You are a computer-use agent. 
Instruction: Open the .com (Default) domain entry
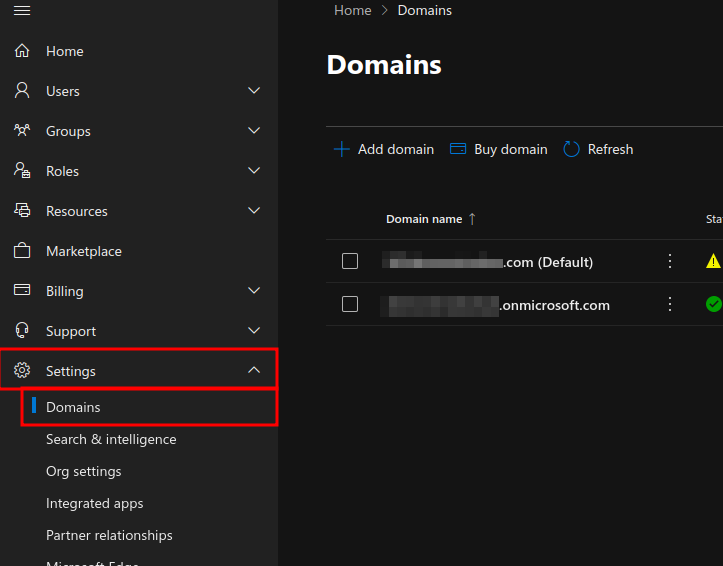tap(487, 262)
